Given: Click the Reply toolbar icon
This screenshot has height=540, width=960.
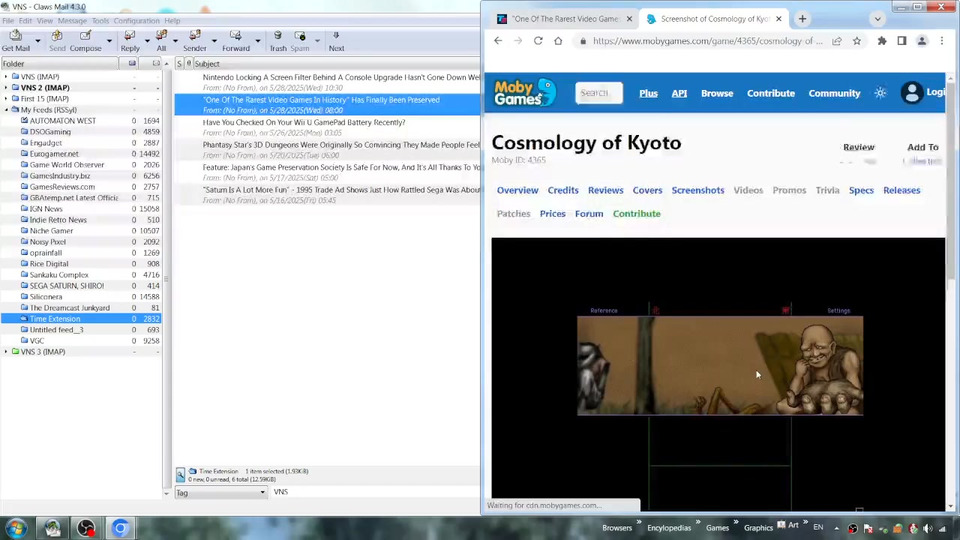Looking at the screenshot, I should 130,40.
